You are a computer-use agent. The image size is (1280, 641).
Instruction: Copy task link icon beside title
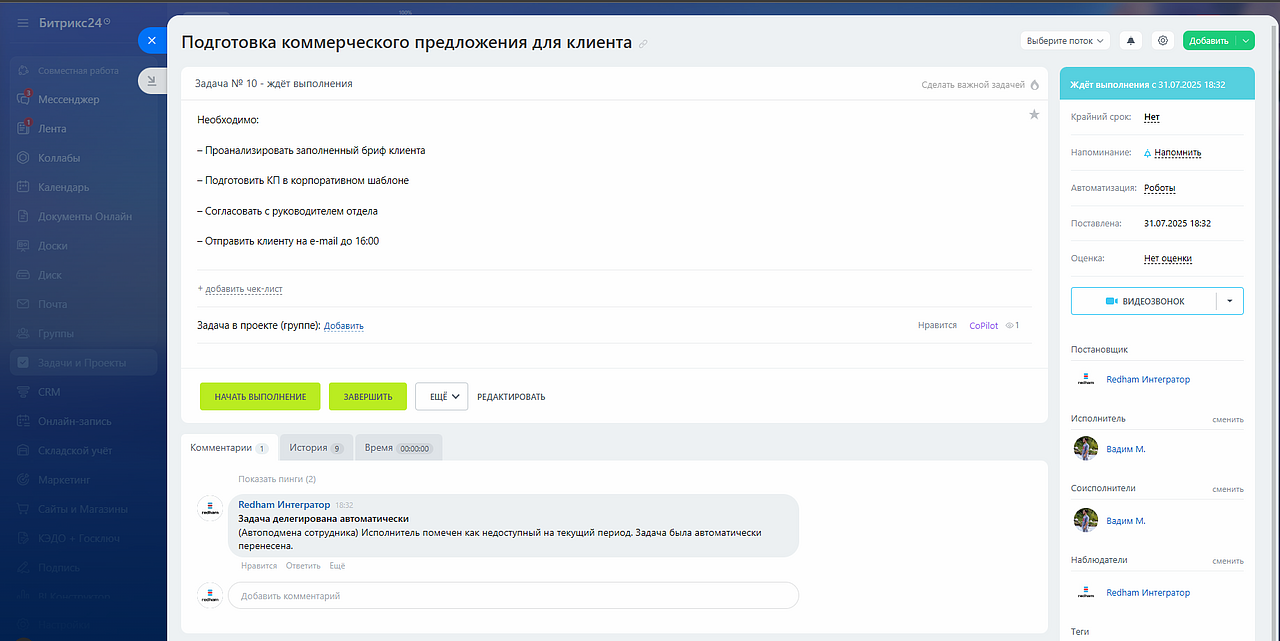click(644, 43)
